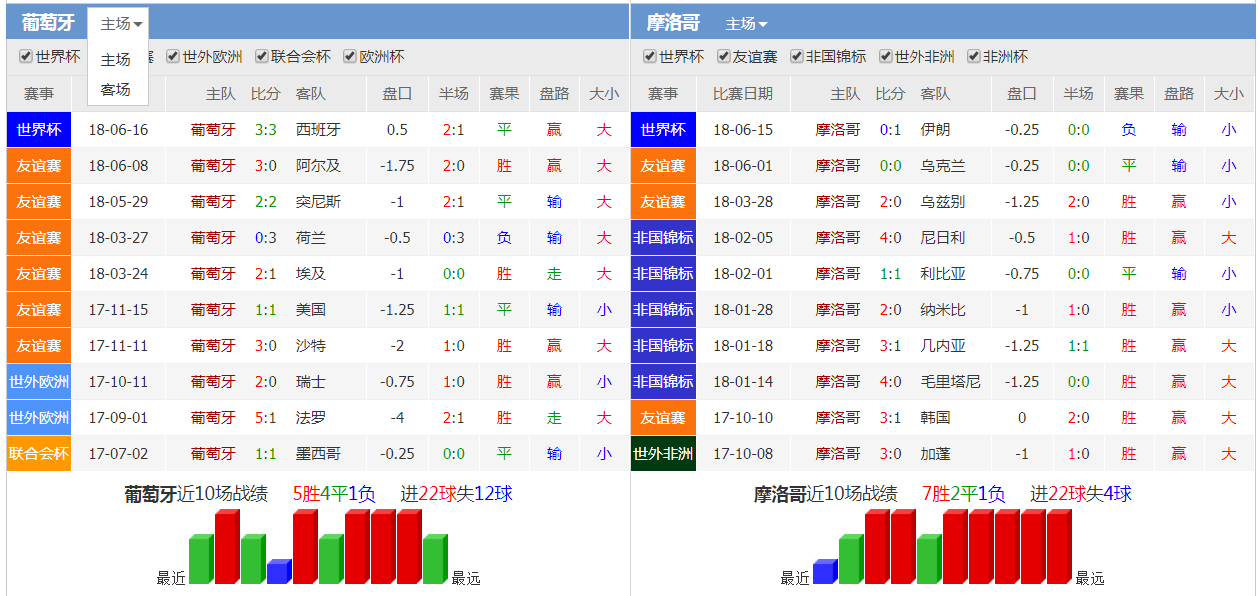Click opponent name 瑞士
This screenshot has width=1258, height=596.
click(311, 382)
